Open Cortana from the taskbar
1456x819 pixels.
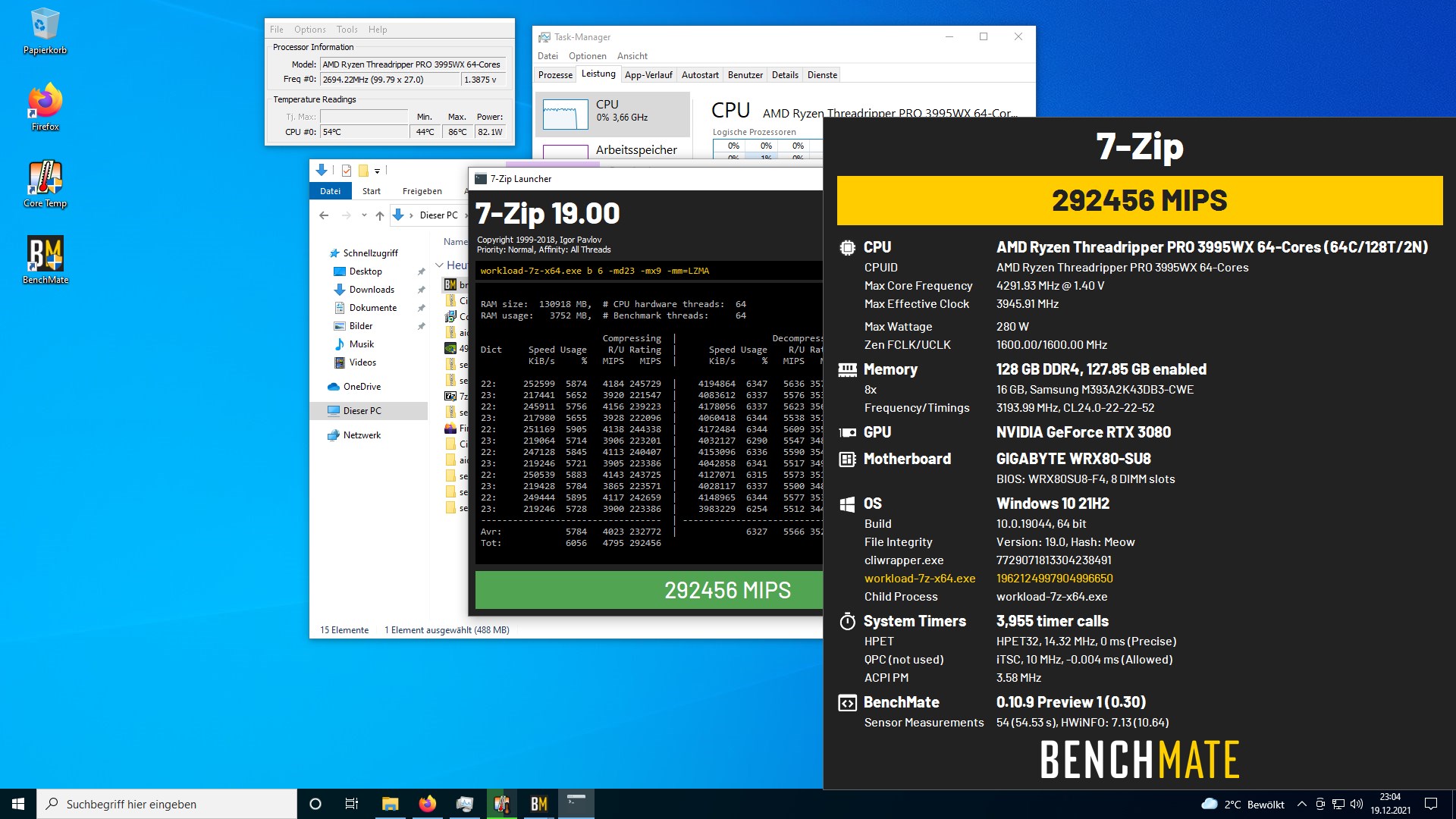(x=315, y=804)
